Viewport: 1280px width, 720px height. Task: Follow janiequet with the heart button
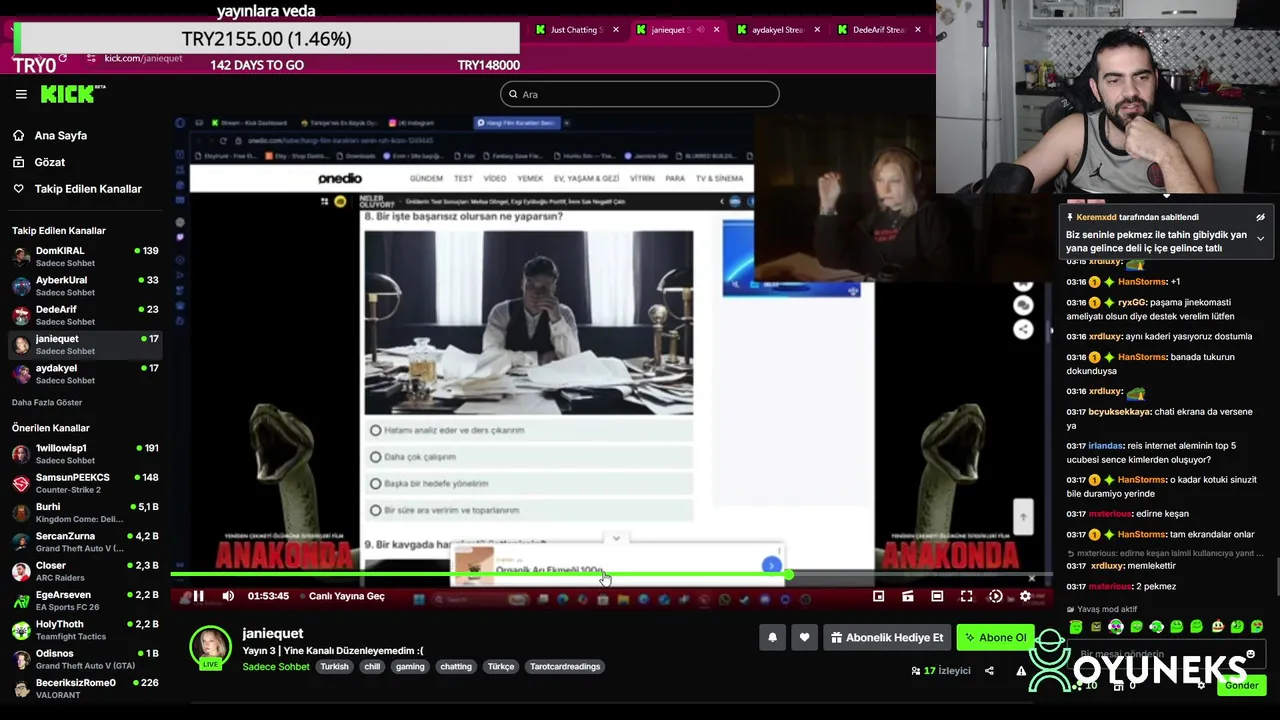[804, 637]
